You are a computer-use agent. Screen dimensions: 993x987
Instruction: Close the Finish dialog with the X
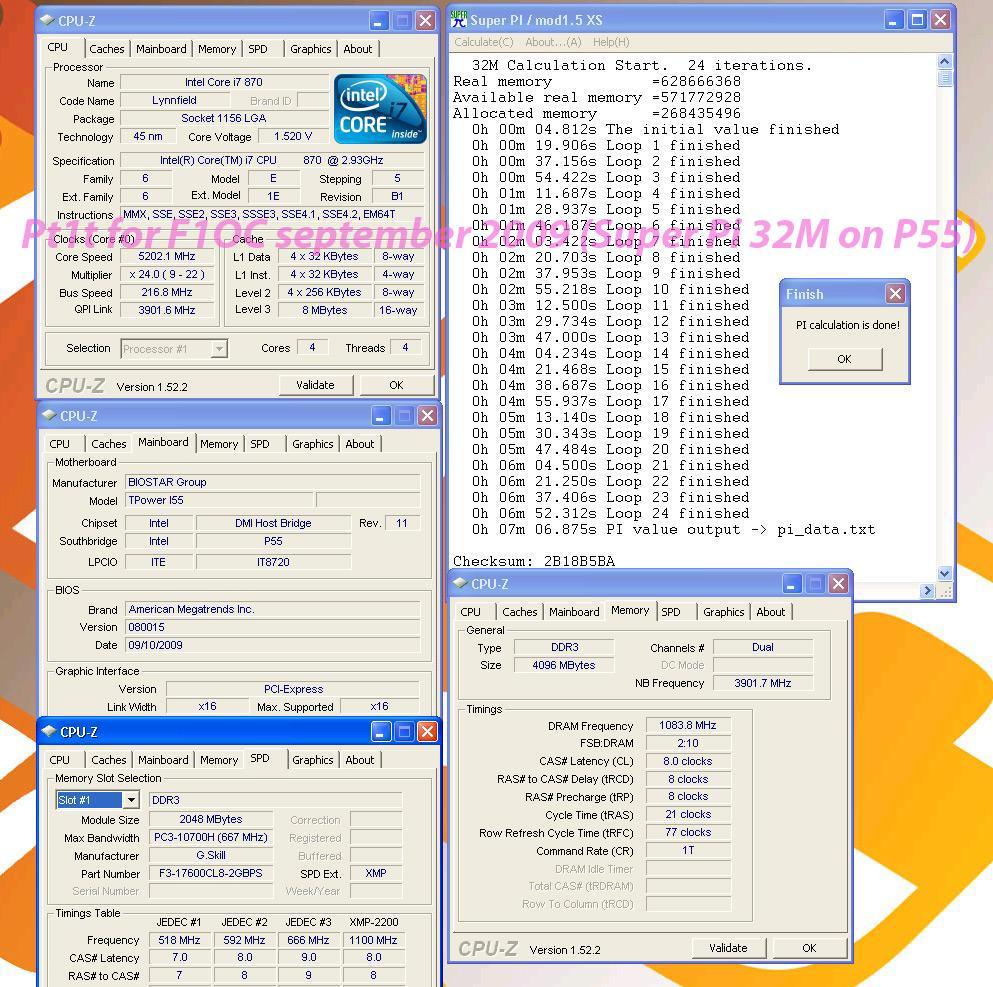[x=895, y=294]
